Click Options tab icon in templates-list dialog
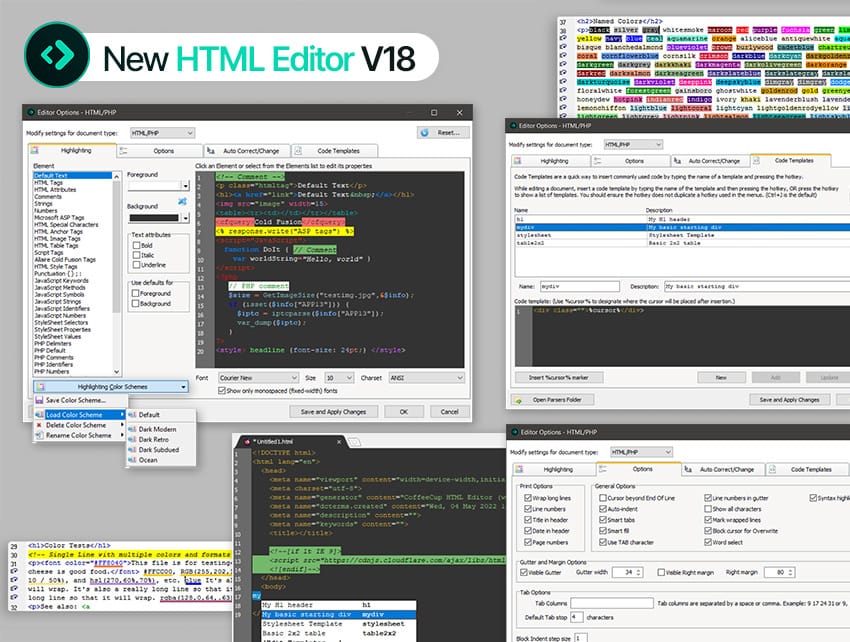850x642 pixels. [x=597, y=161]
